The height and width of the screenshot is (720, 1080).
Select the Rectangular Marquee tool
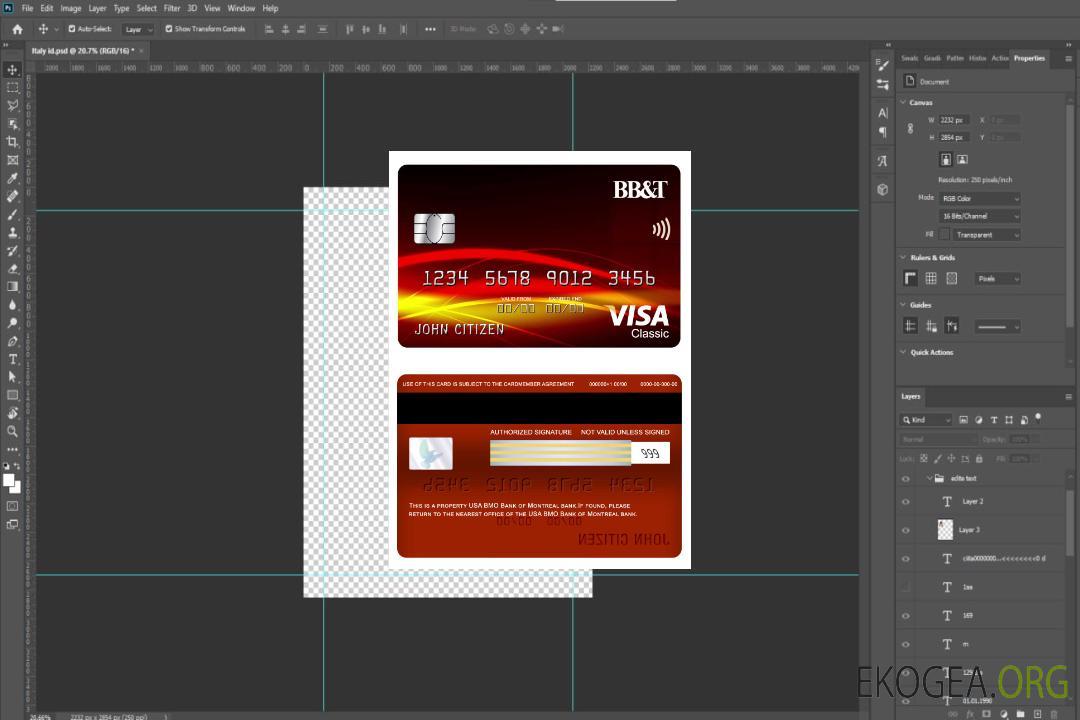click(12, 88)
